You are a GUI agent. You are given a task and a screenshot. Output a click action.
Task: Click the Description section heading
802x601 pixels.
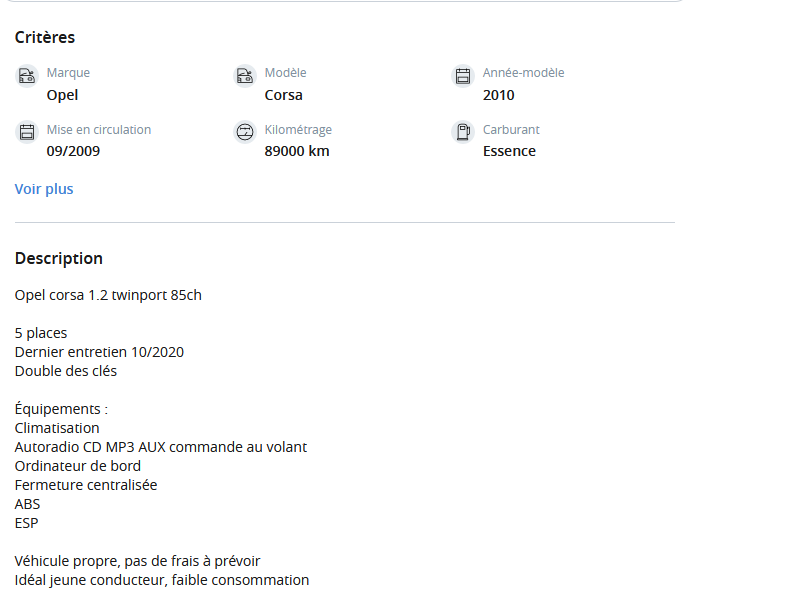click(59, 259)
